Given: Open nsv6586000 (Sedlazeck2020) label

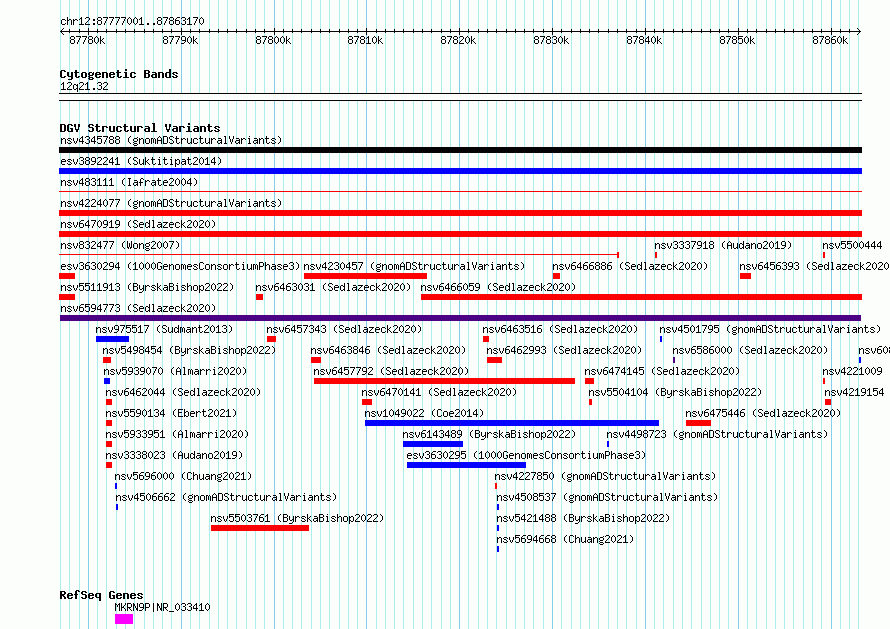Looking at the screenshot, I should click(750, 350).
